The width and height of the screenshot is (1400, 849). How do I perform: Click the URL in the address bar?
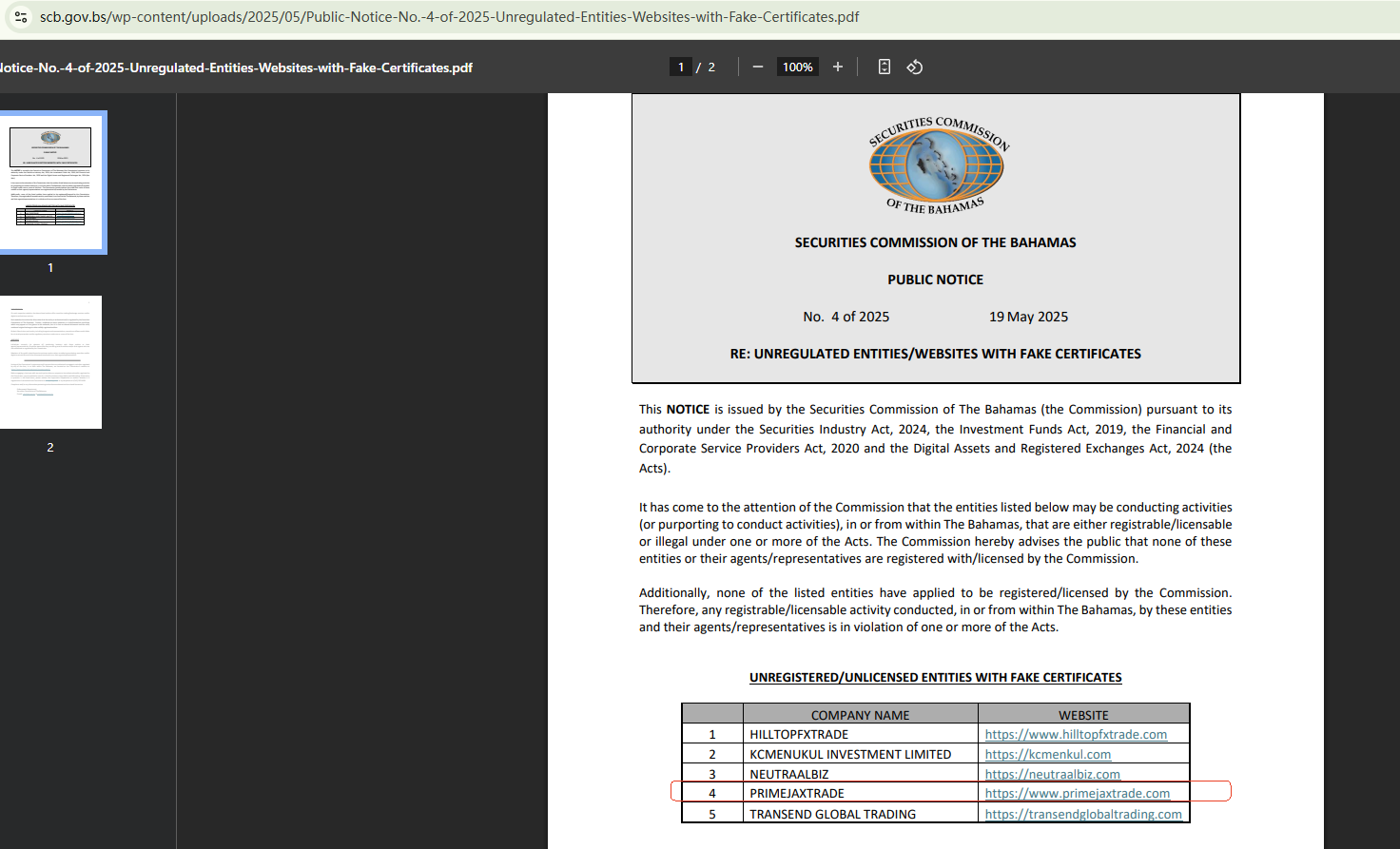[450, 17]
